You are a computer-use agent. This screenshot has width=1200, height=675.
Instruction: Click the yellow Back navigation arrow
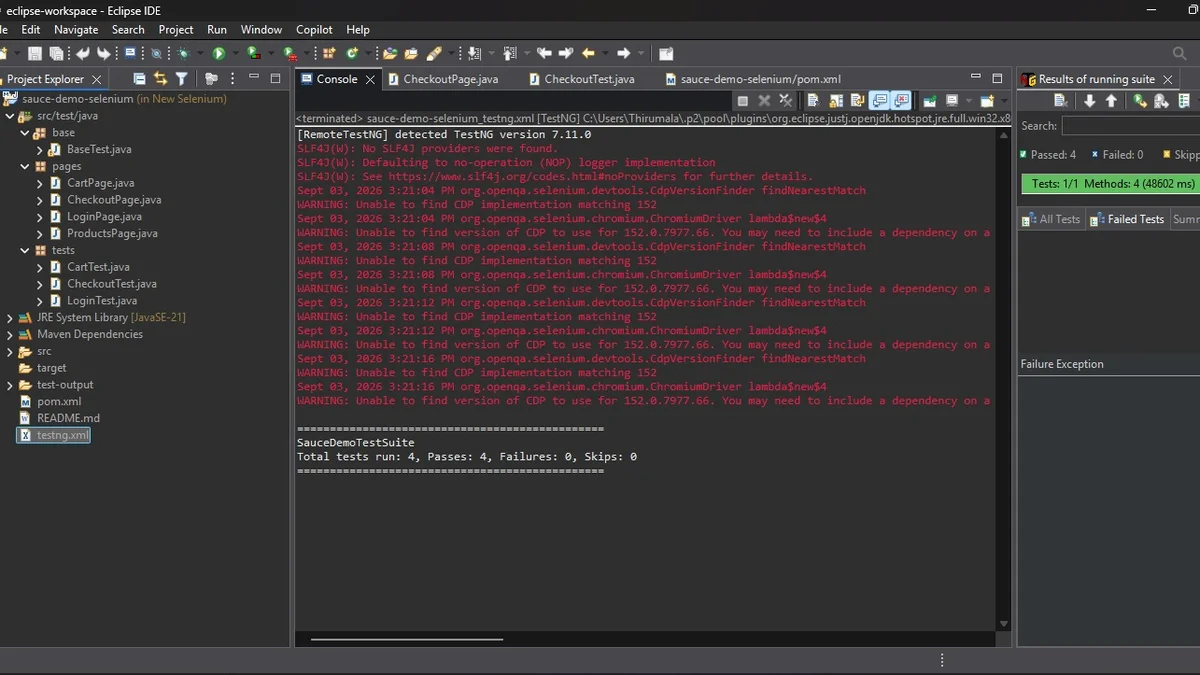point(588,53)
